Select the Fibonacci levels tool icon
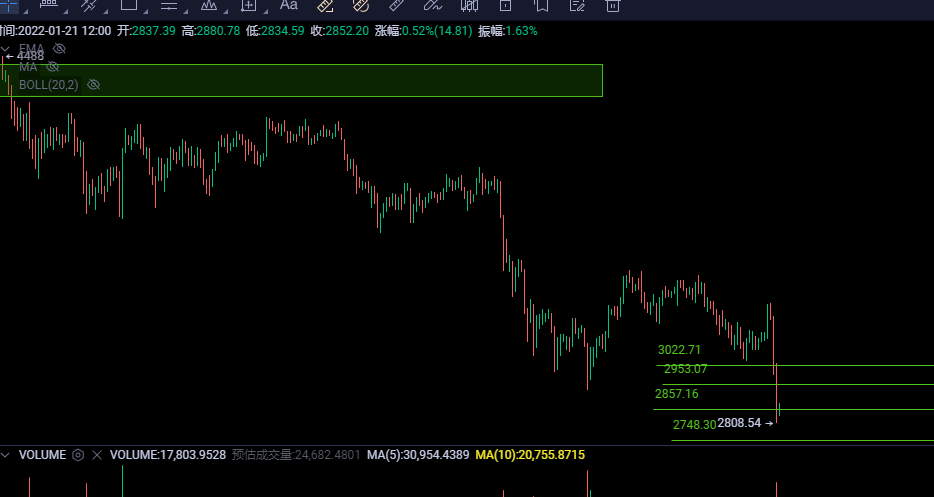This screenshot has height=497, width=934. [x=49, y=5]
